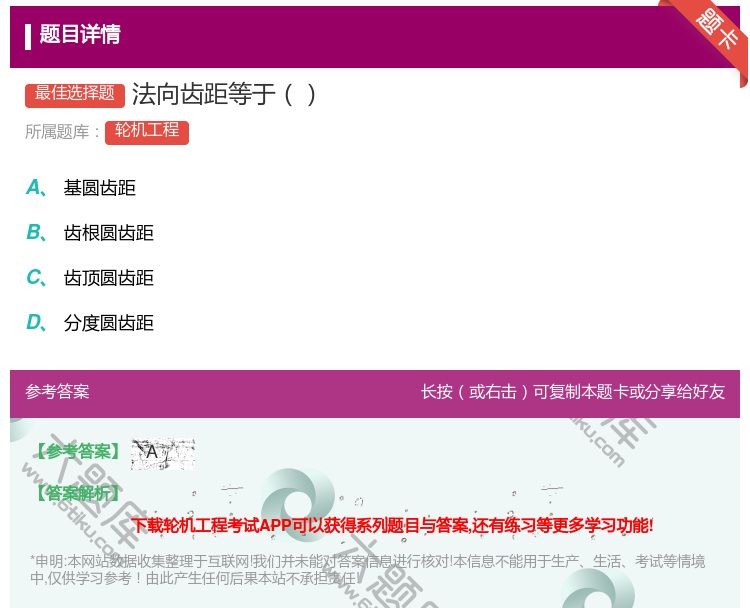
Task: Click the 题目详情 header title
Action: [x=80, y=34]
